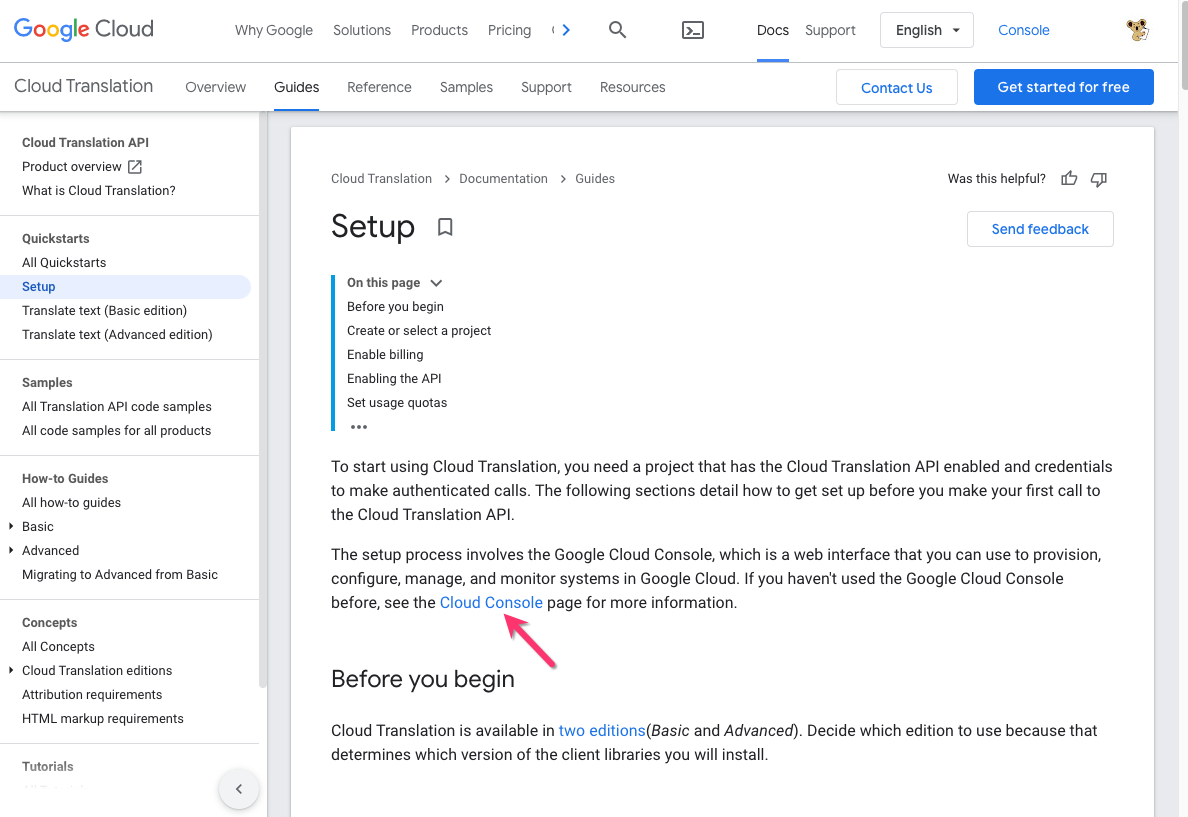
Task: Switch to the Reference tab
Action: tap(380, 87)
